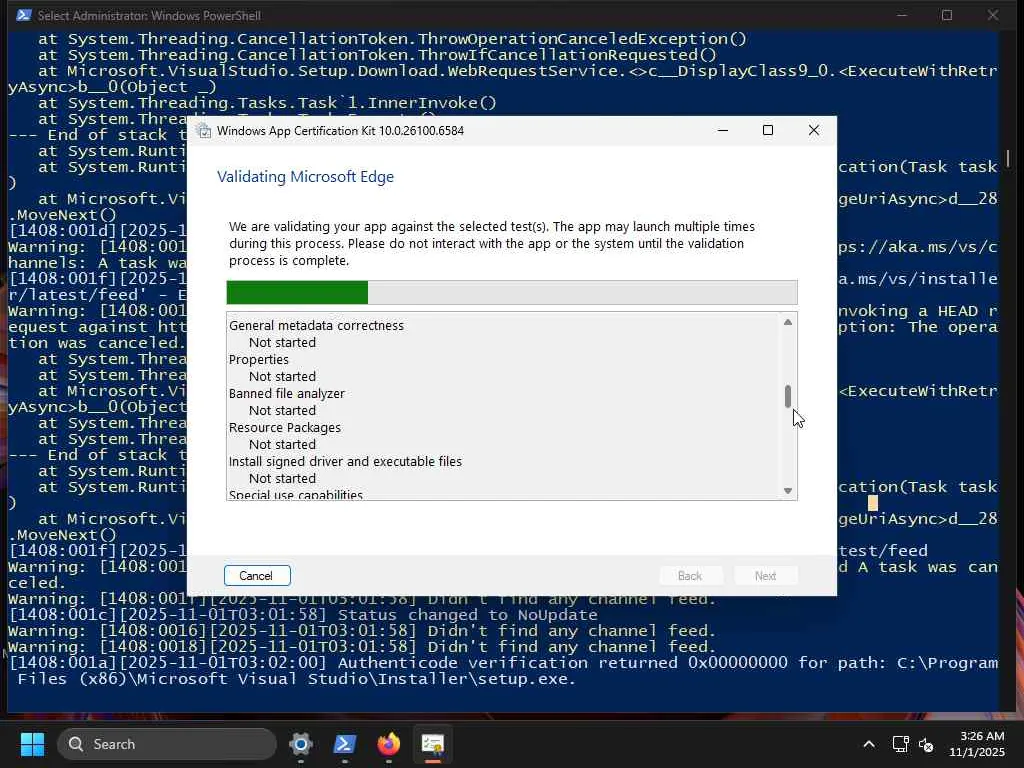The image size is (1024, 768).
Task: Click the PowerShell icon in the window title bar
Action: (24, 15)
